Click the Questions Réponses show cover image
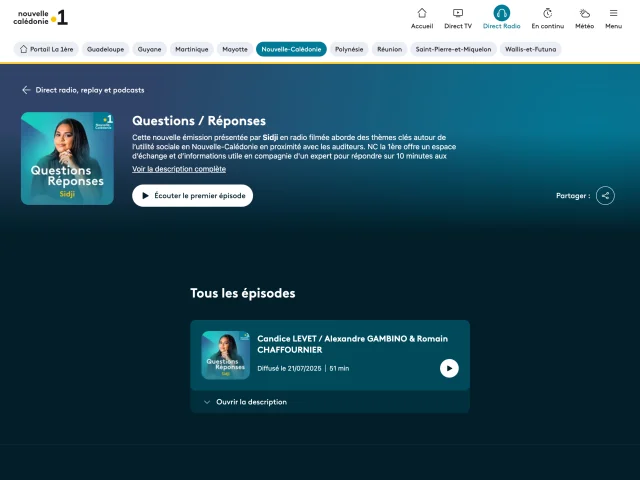Image resolution: width=640 pixels, height=480 pixels. [x=67, y=158]
